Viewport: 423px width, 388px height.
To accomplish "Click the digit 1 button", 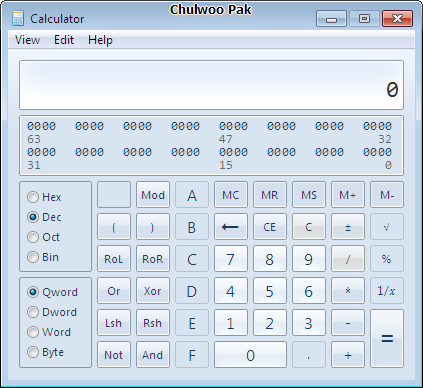I will pyautogui.click(x=231, y=323).
